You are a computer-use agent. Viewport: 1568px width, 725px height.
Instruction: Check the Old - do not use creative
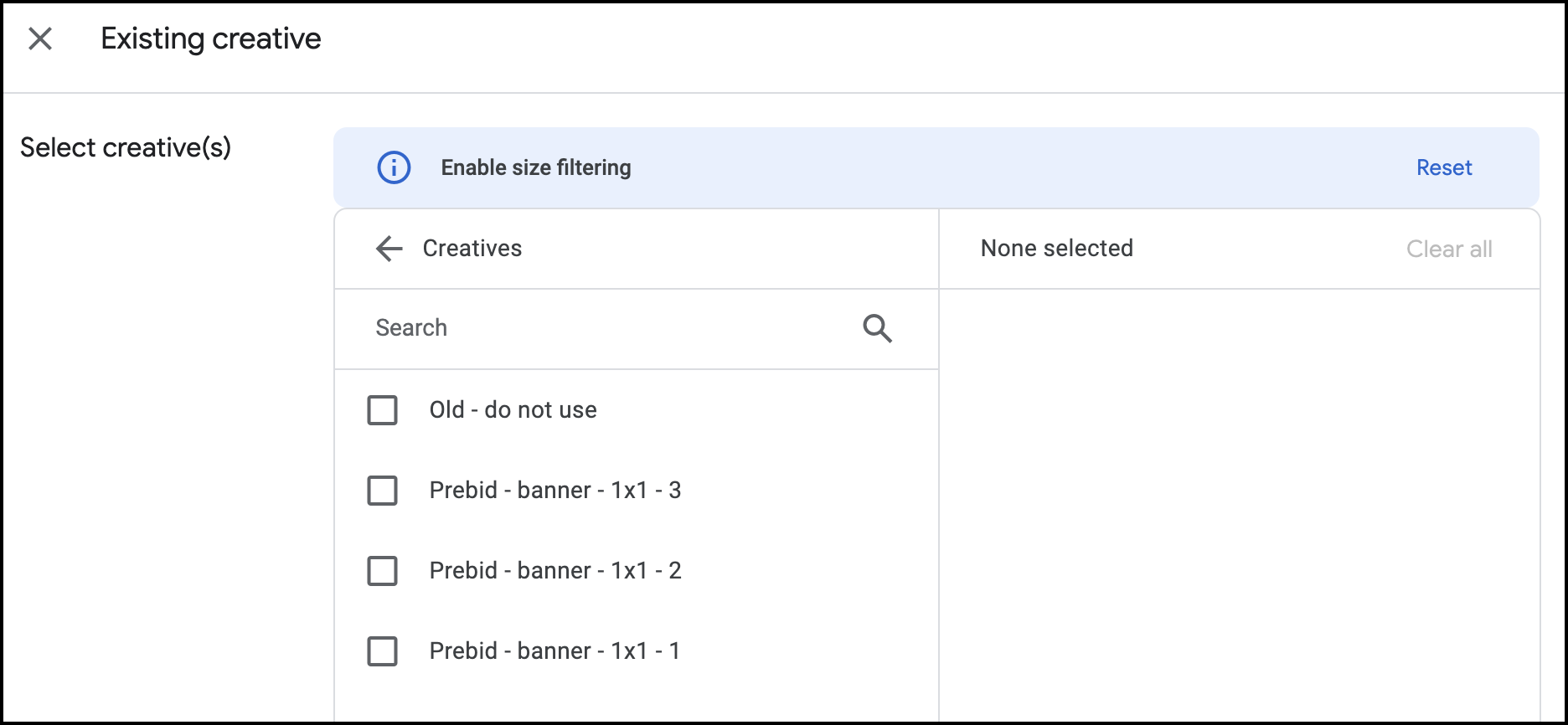coord(382,410)
